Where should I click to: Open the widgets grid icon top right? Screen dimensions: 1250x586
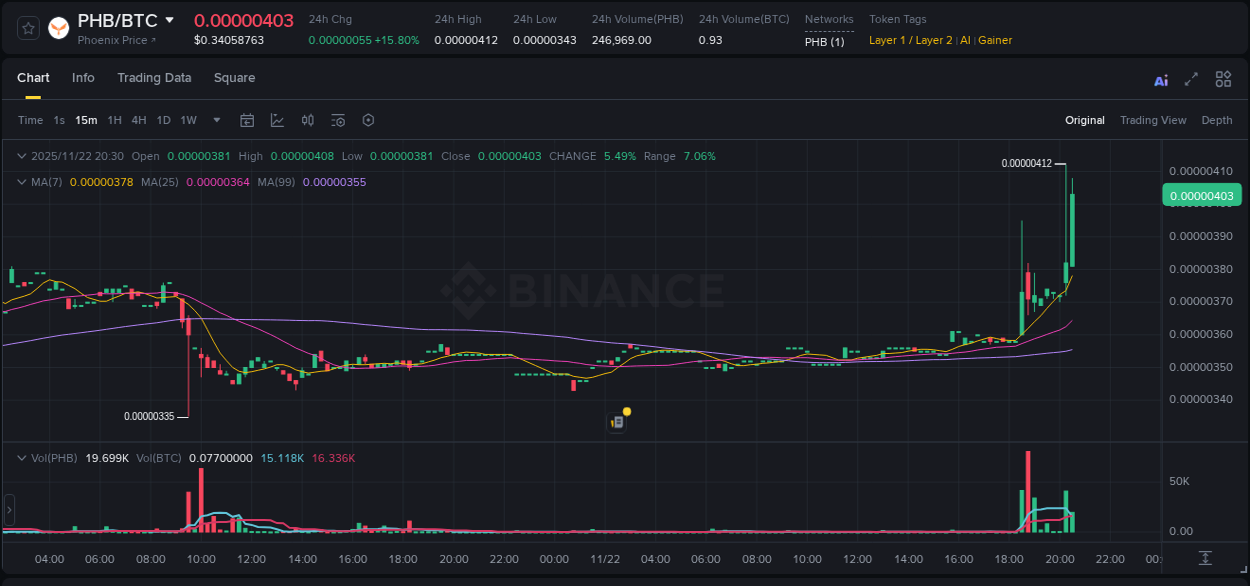tap(1223, 79)
